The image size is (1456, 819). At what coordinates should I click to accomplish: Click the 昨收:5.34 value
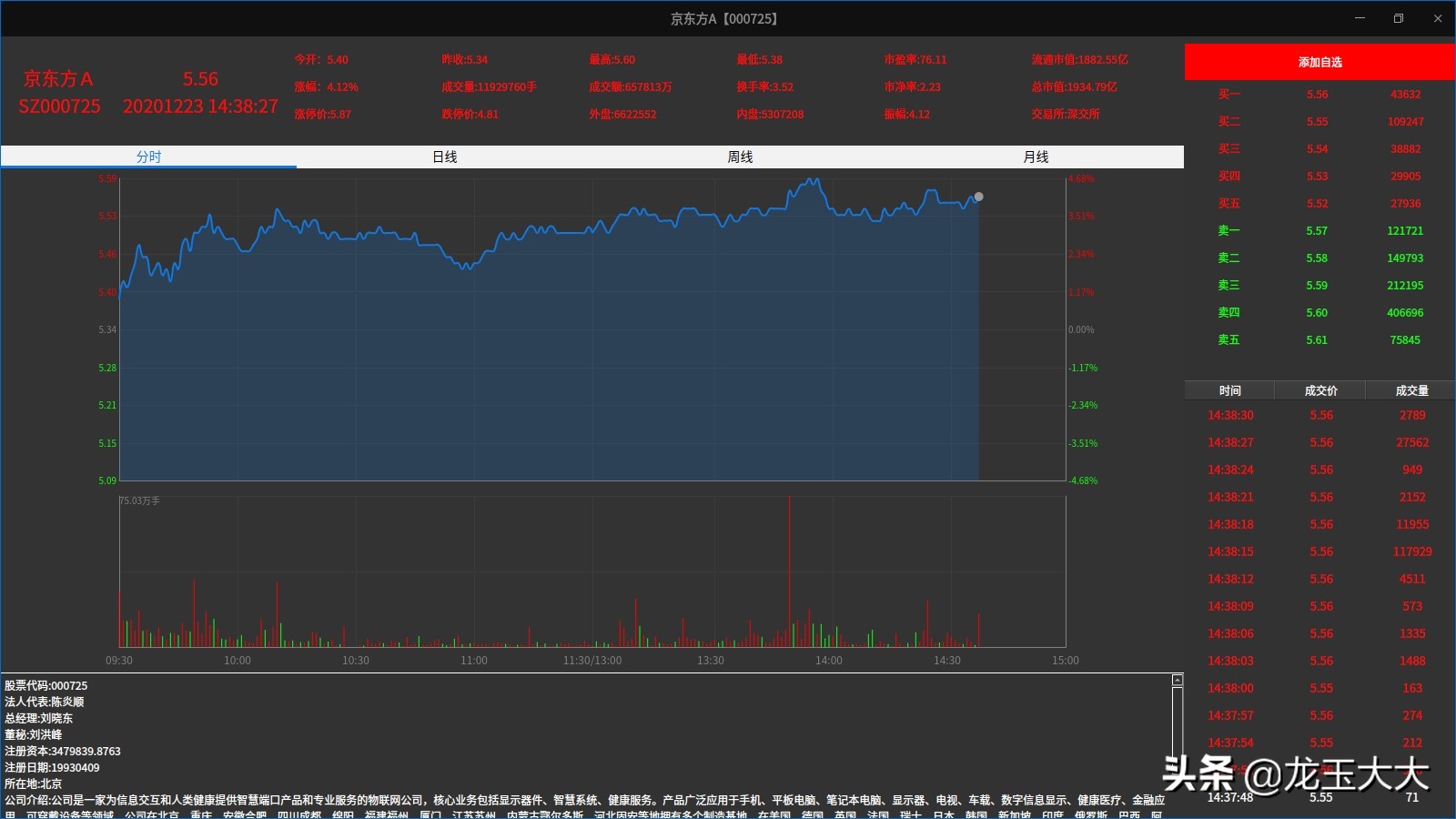[464, 59]
